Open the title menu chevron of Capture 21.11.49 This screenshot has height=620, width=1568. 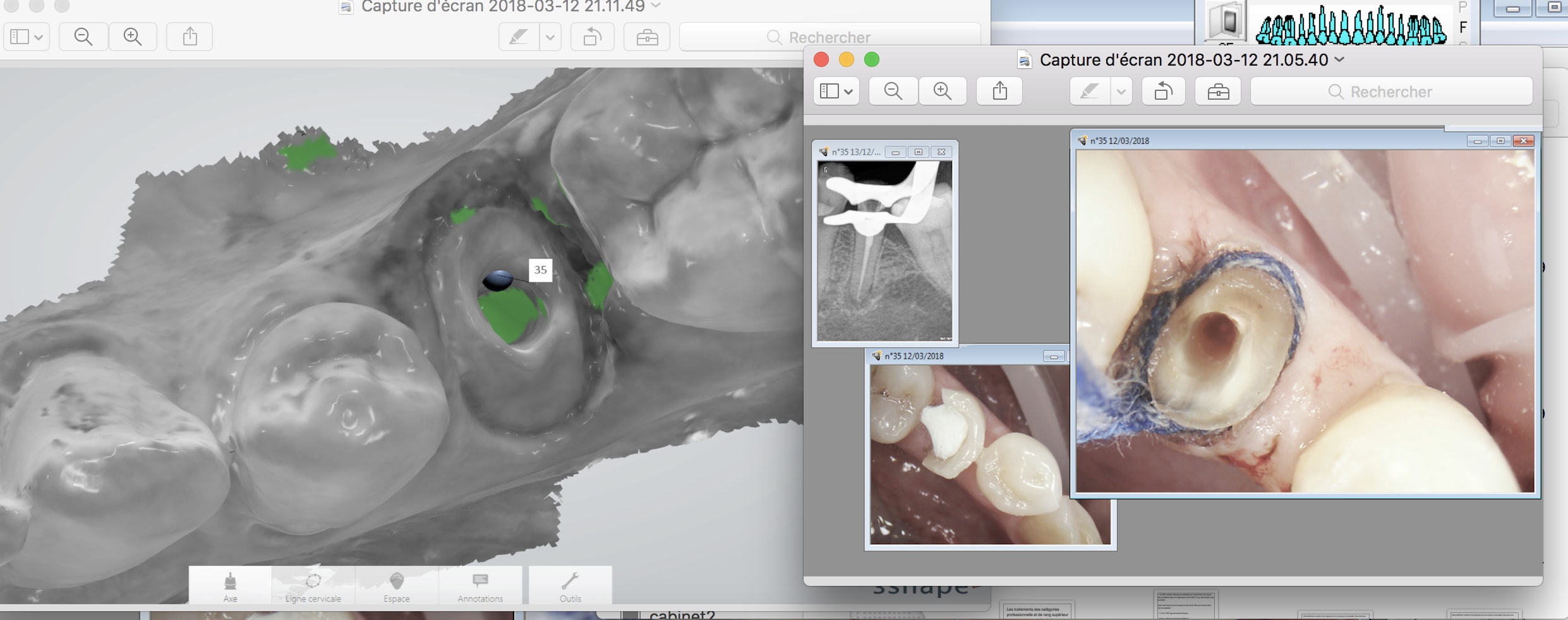click(656, 6)
